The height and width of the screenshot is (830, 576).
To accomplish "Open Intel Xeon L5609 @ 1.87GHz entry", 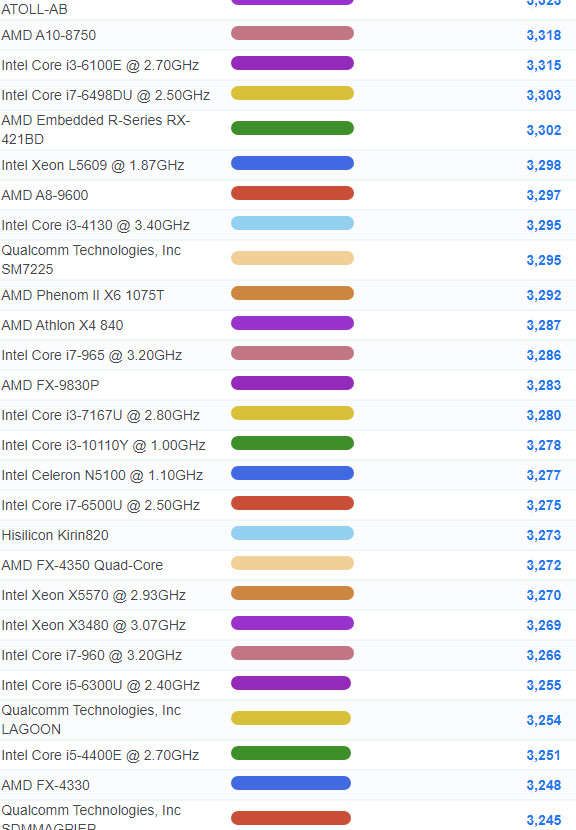I will point(93,165).
